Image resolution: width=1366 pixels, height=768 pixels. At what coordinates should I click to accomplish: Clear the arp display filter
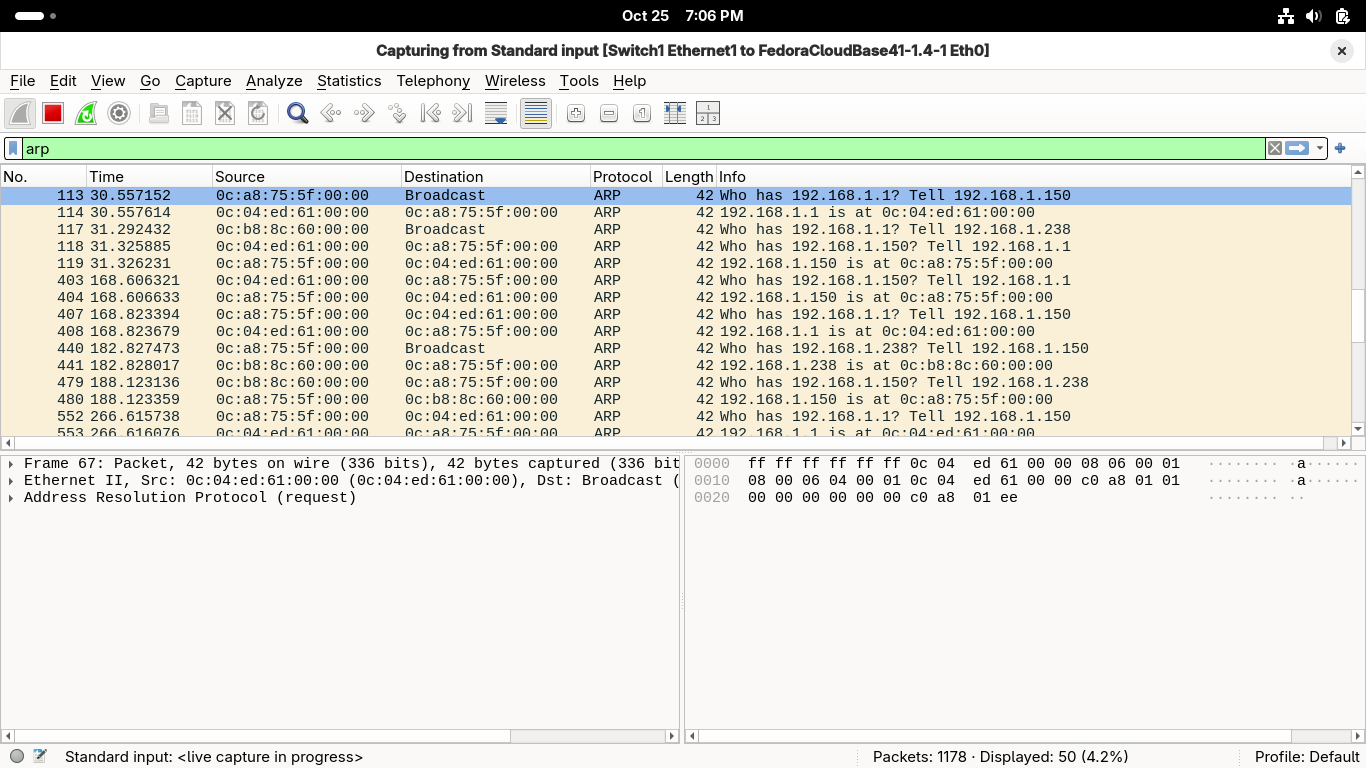[1274, 149]
